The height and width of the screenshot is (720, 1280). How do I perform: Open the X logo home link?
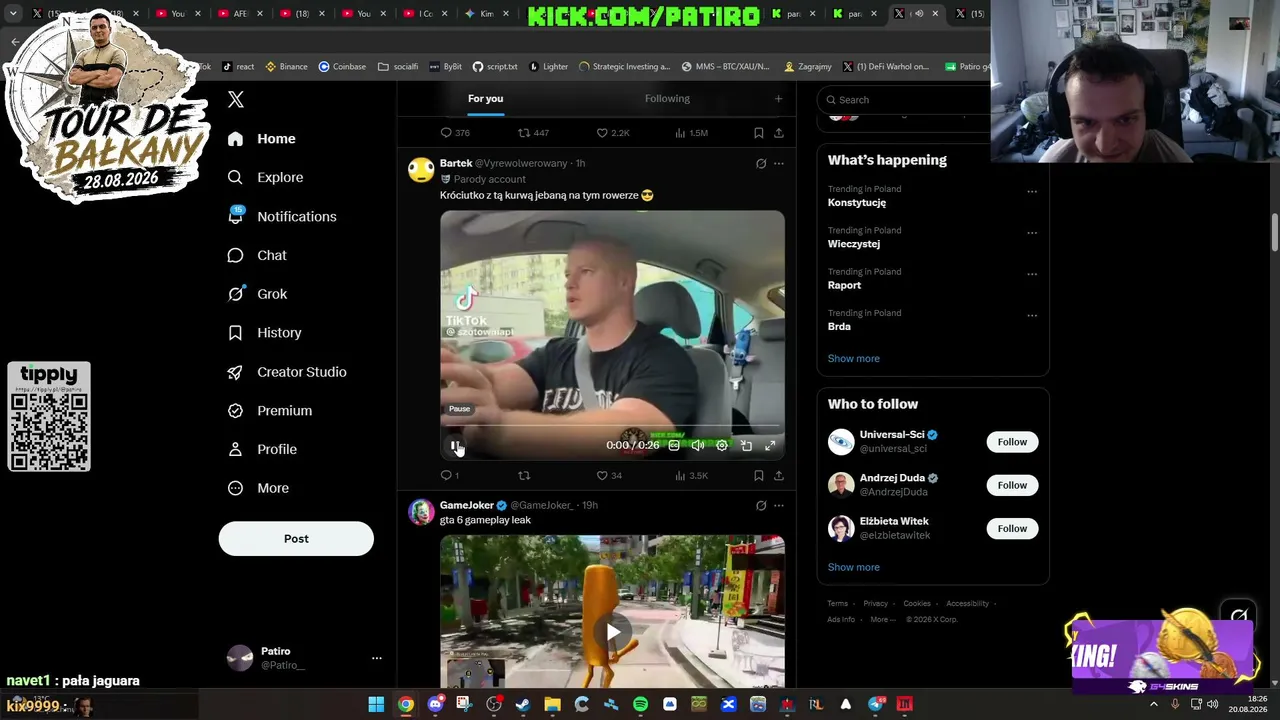236,99
